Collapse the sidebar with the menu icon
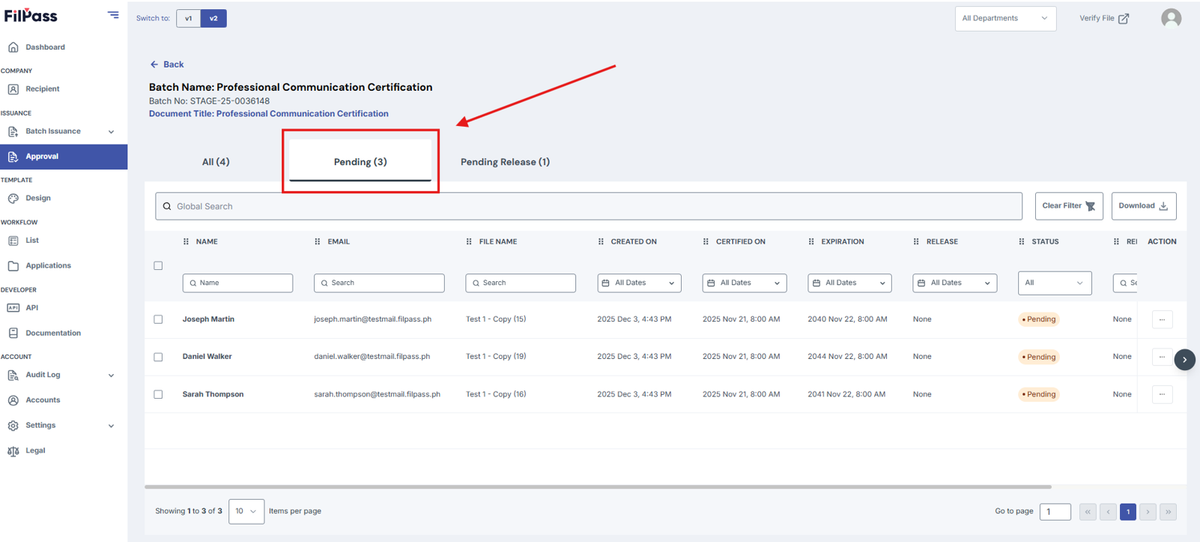The height and width of the screenshot is (542, 1200). click(x=113, y=16)
